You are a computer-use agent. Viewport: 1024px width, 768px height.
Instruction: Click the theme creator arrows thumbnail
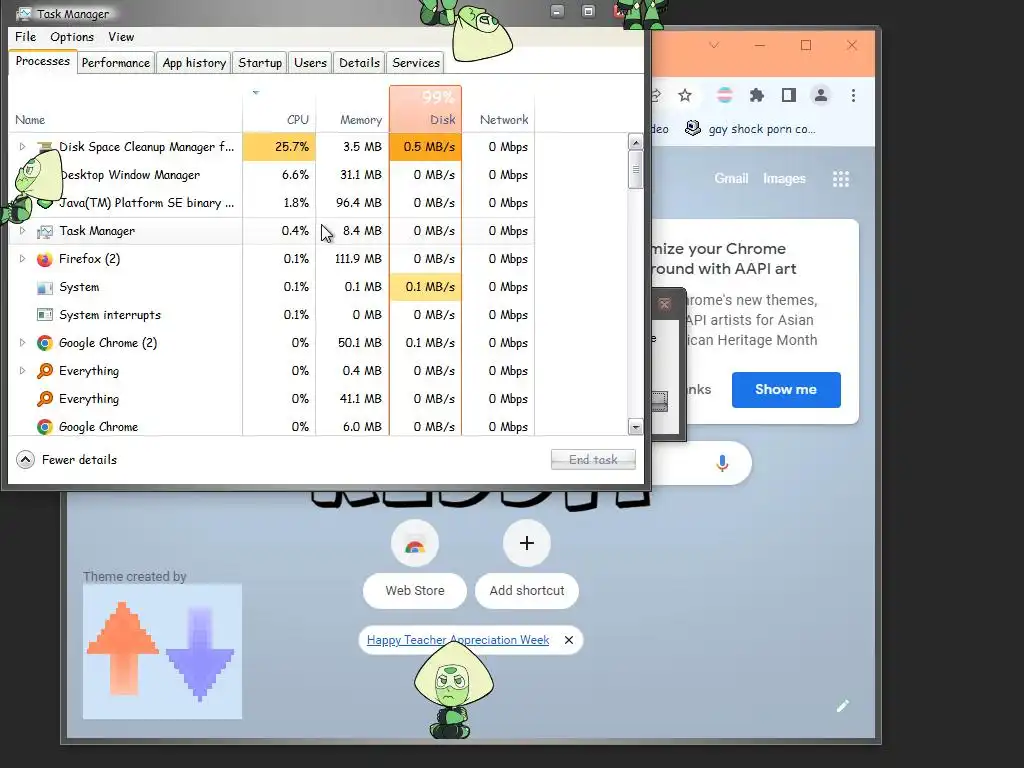pos(162,651)
